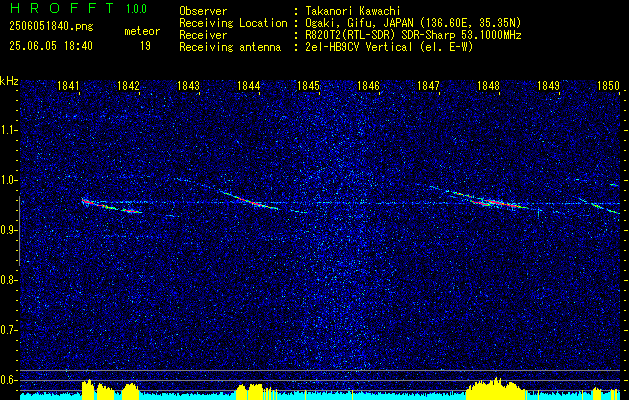Click frequency label 1.1

pos(8,130)
